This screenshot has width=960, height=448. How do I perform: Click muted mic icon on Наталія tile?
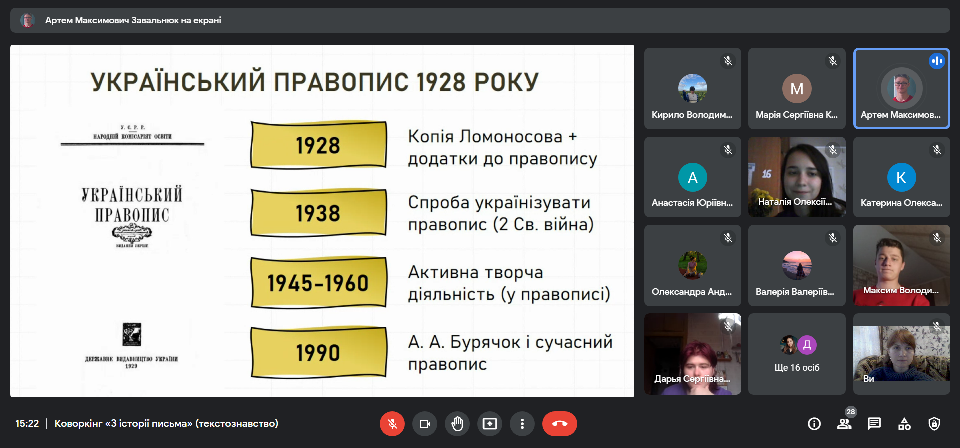[833, 149]
